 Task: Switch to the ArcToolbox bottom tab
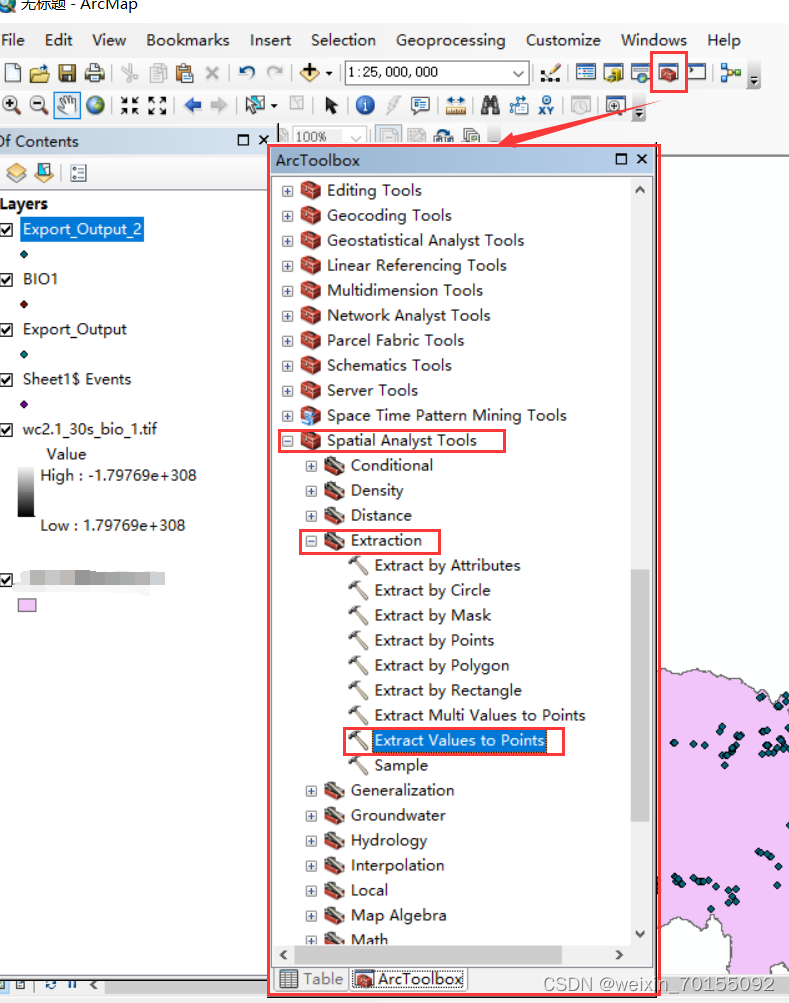[409, 979]
